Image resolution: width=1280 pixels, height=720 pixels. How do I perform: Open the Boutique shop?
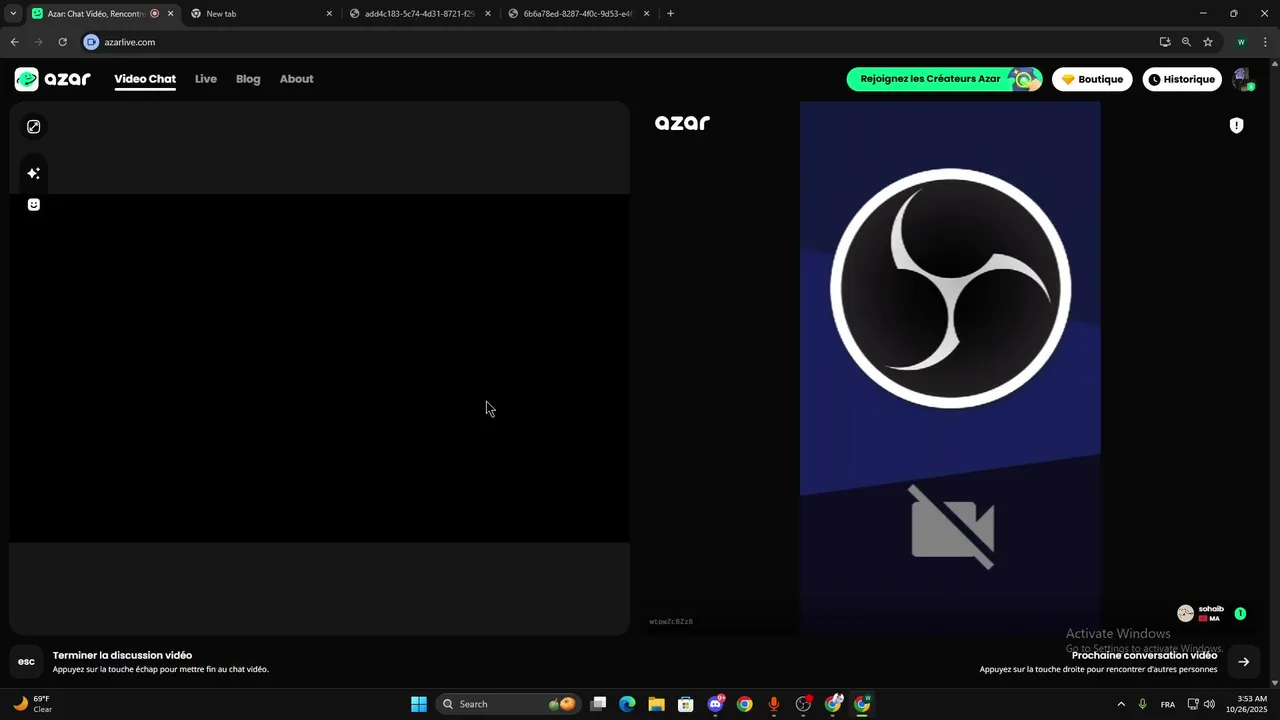[x=1092, y=79]
